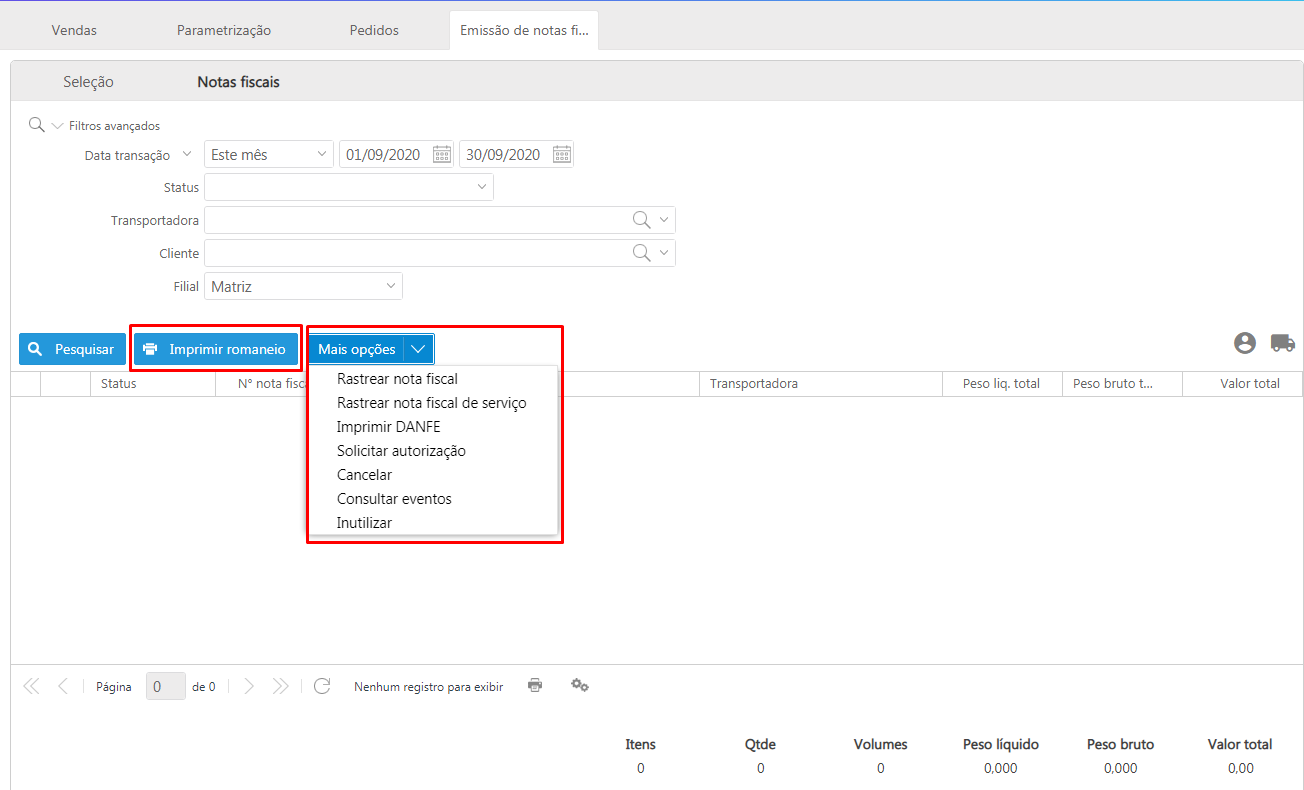Viewport: 1304px width, 790px height.
Task: Open the Seleção sub-tab
Action: pos(88,82)
